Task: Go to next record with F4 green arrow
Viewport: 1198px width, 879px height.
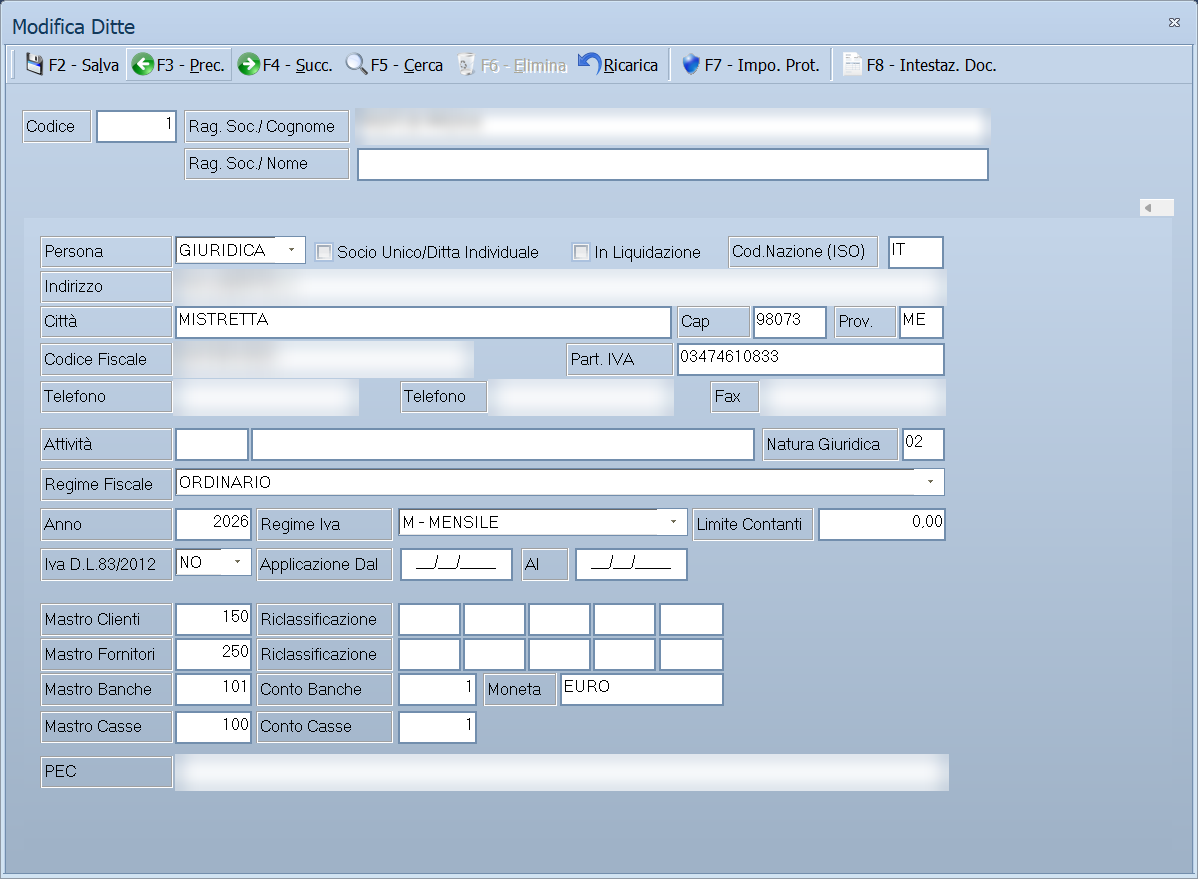Action: click(248, 65)
